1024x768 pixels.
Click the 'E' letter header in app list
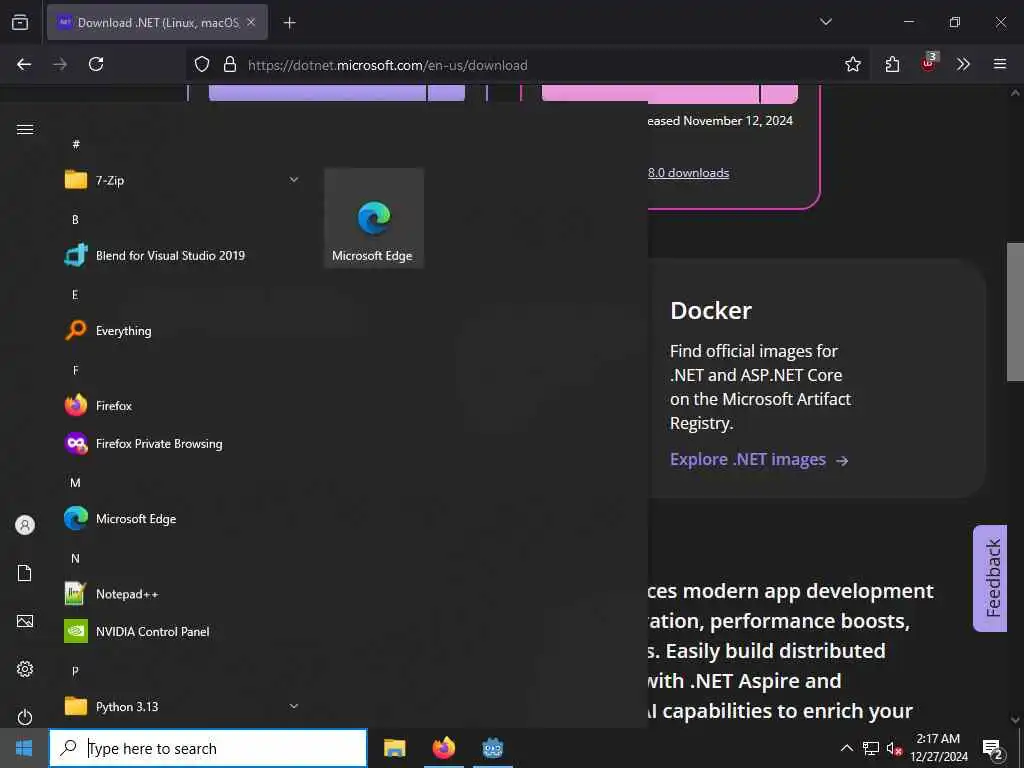[x=75, y=295]
